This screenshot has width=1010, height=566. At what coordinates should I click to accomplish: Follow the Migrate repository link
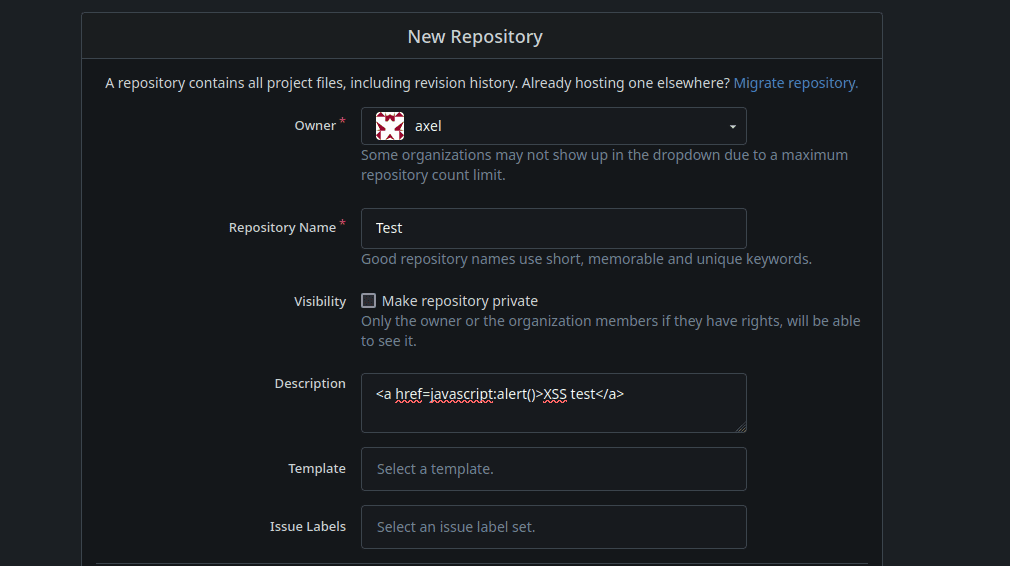[x=795, y=83]
